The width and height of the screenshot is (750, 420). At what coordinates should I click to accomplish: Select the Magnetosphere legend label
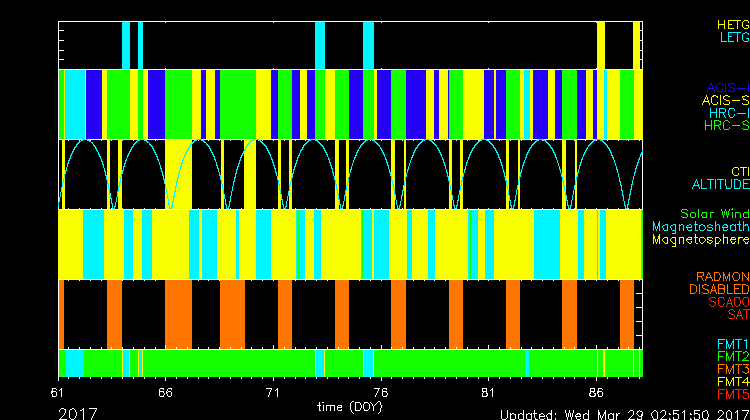(x=700, y=240)
